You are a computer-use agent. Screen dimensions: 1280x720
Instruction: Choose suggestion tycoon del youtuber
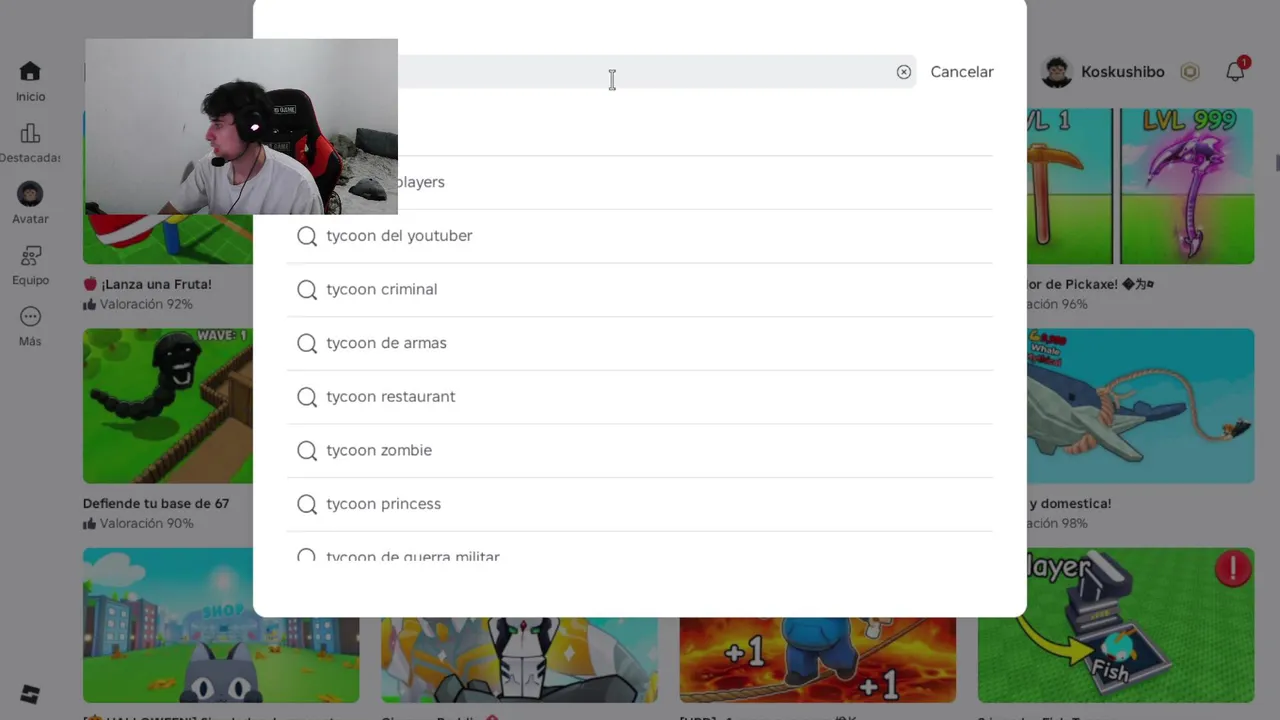click(640, 236)
